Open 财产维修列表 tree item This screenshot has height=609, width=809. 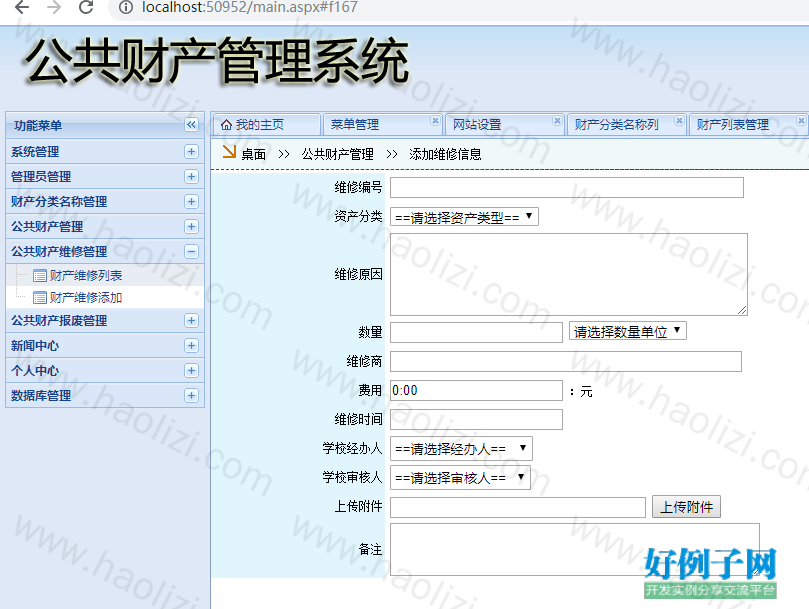[86, 276]
